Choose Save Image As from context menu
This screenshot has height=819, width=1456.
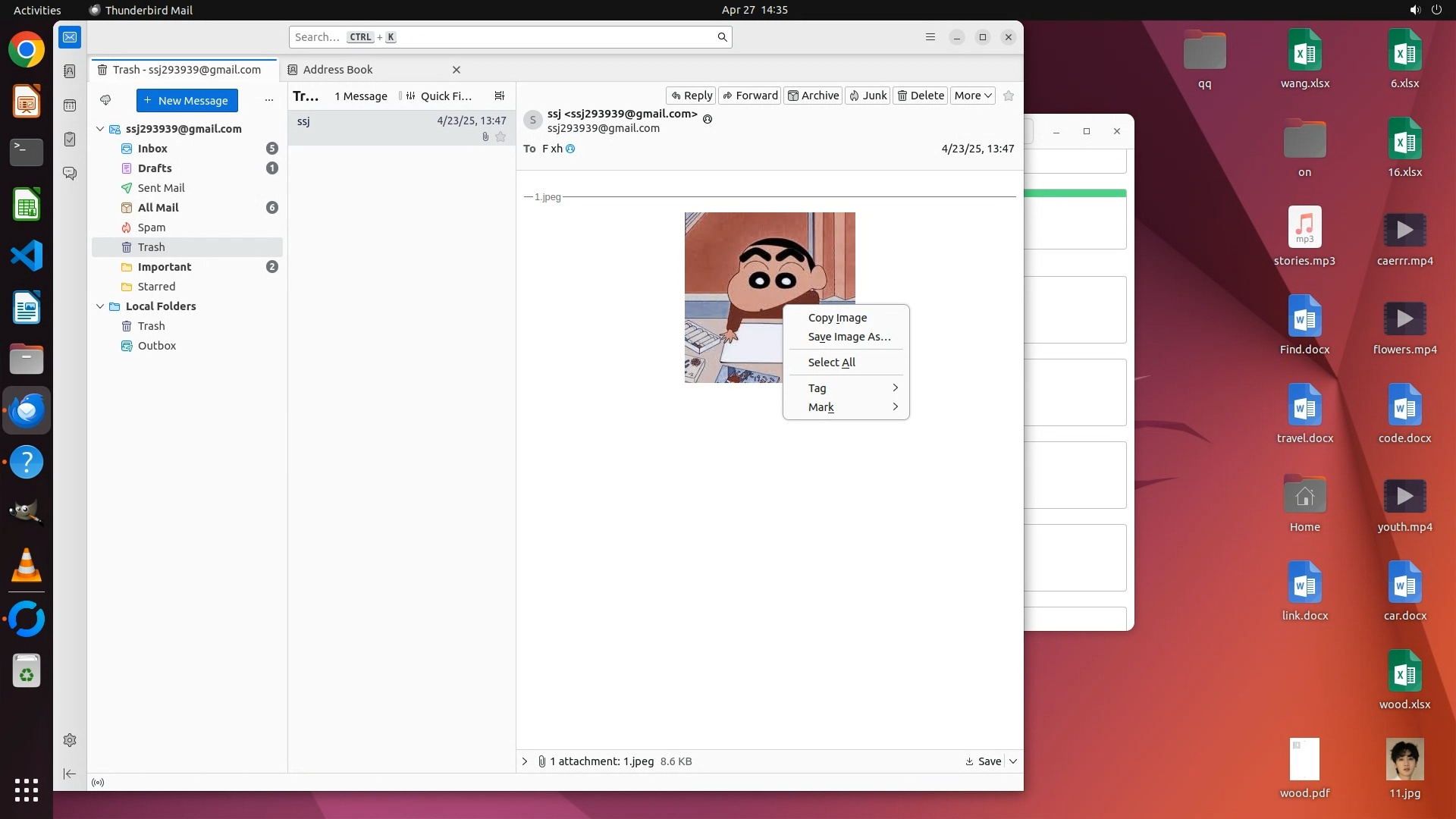click(849, 337)
